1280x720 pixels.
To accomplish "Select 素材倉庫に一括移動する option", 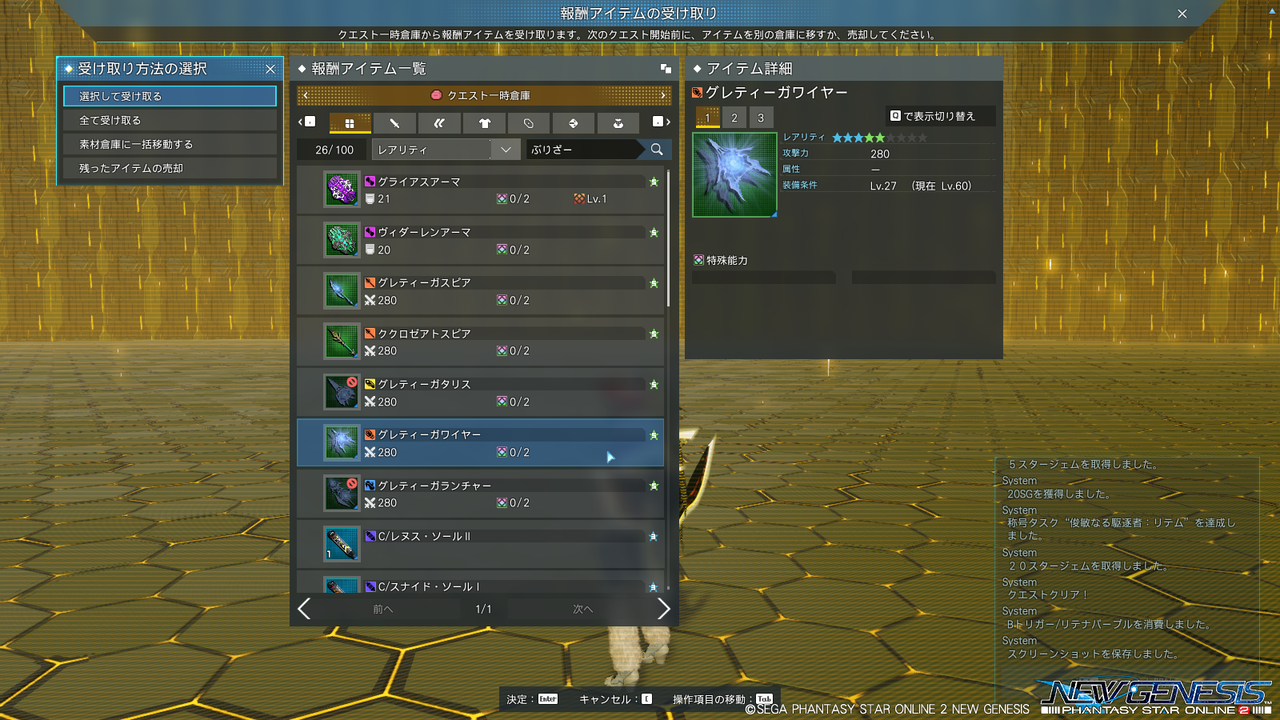I will (169, 144).
